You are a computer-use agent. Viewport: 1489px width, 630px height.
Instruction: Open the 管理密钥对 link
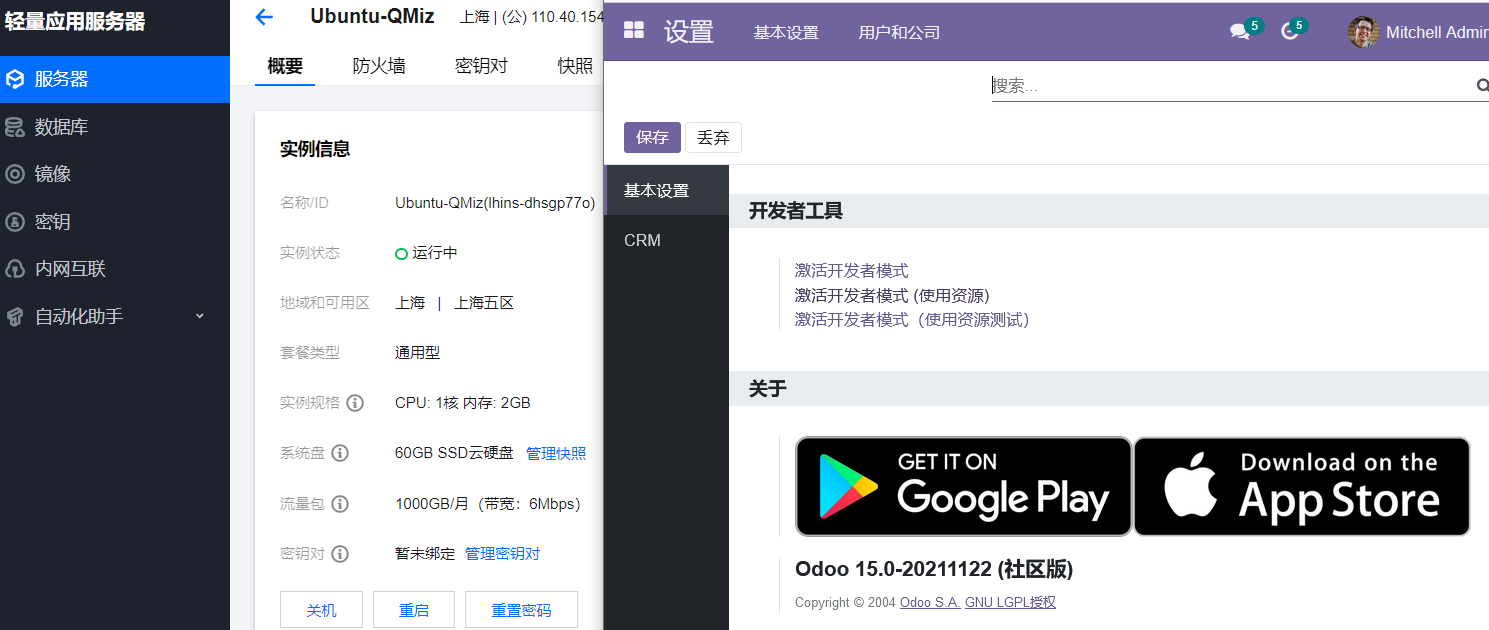[502, 553]
